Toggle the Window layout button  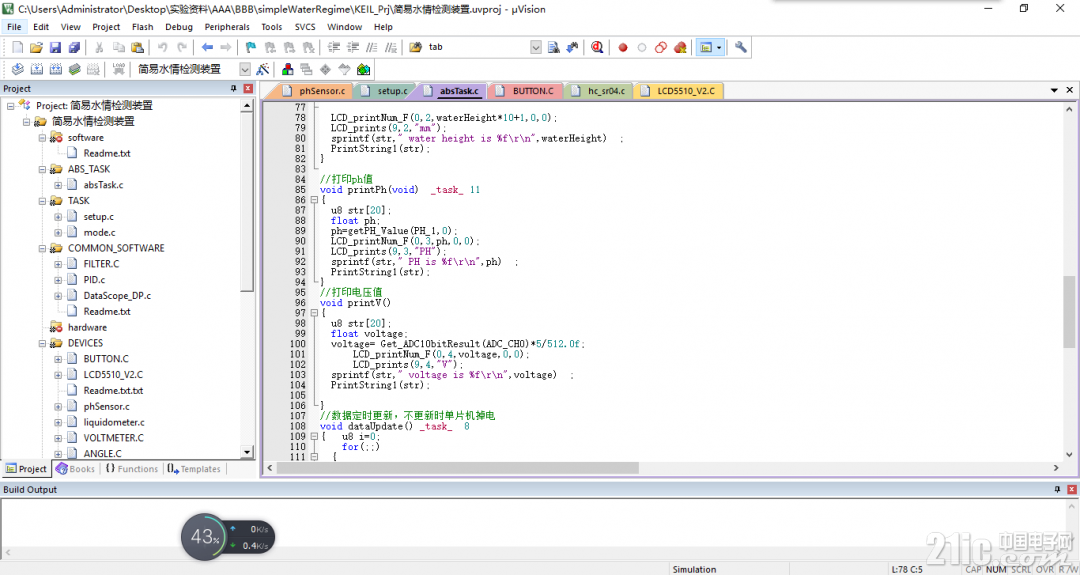click(705, 48)
